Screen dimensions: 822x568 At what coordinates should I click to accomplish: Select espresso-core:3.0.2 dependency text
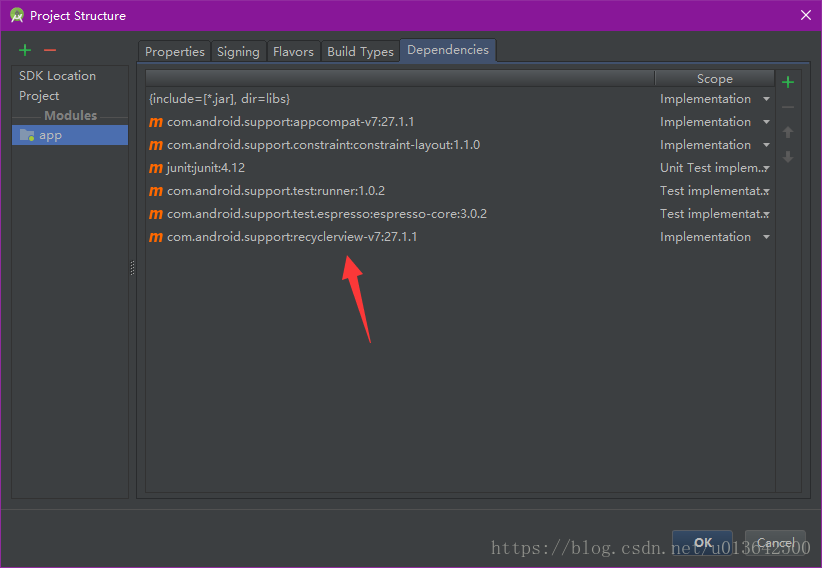(327, 215)
